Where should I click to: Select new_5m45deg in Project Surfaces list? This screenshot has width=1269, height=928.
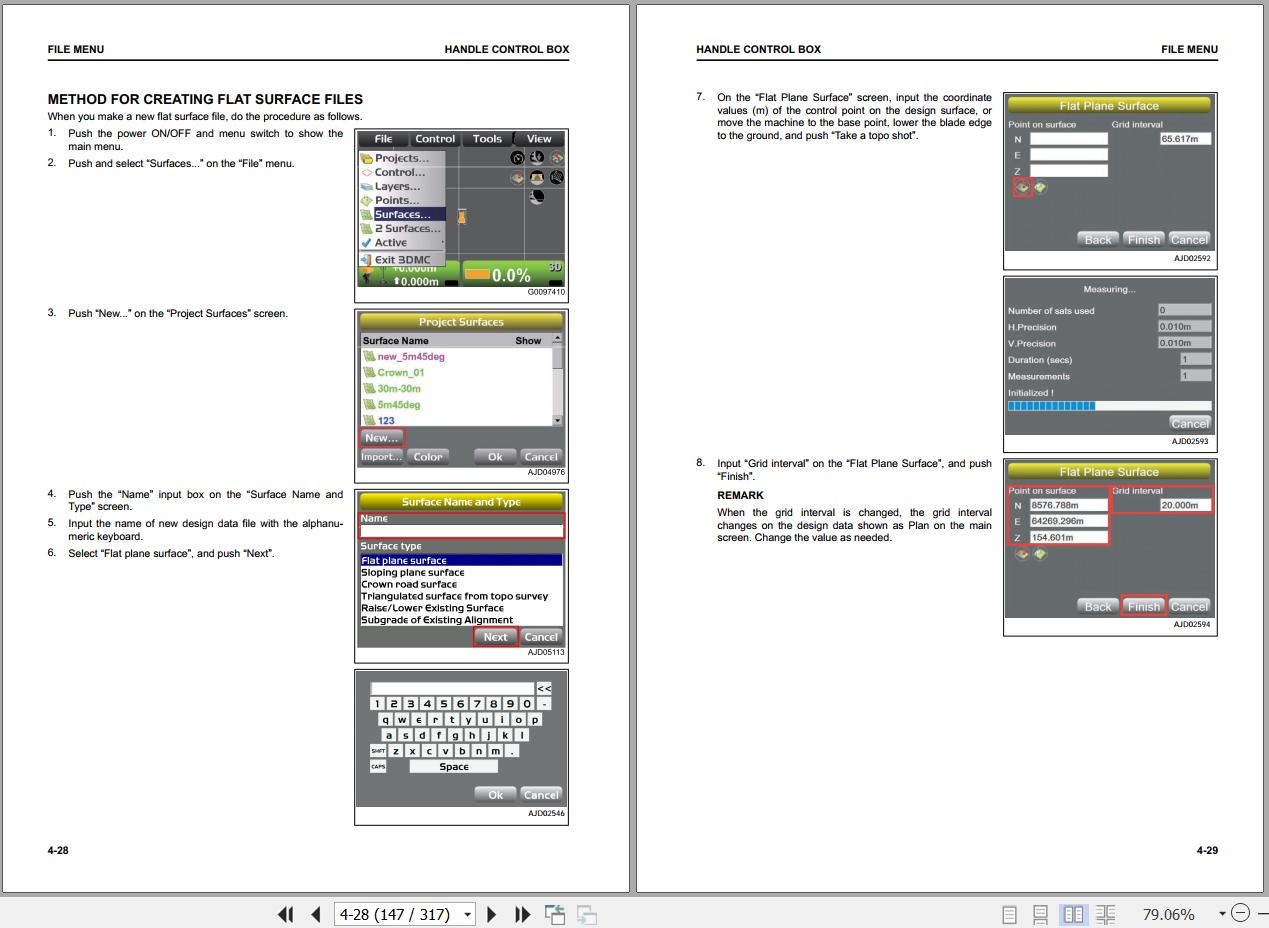point(410,356)
